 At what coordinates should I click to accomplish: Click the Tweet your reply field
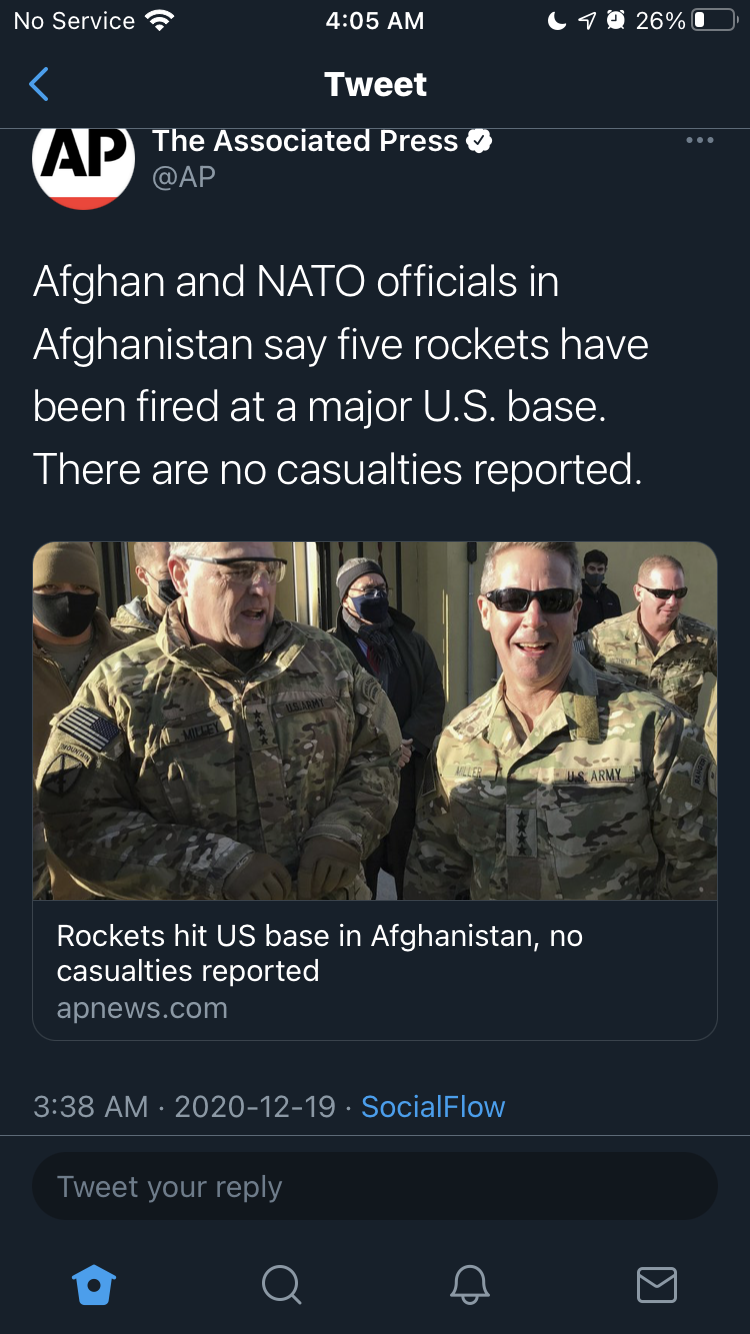coord(375,1186)
